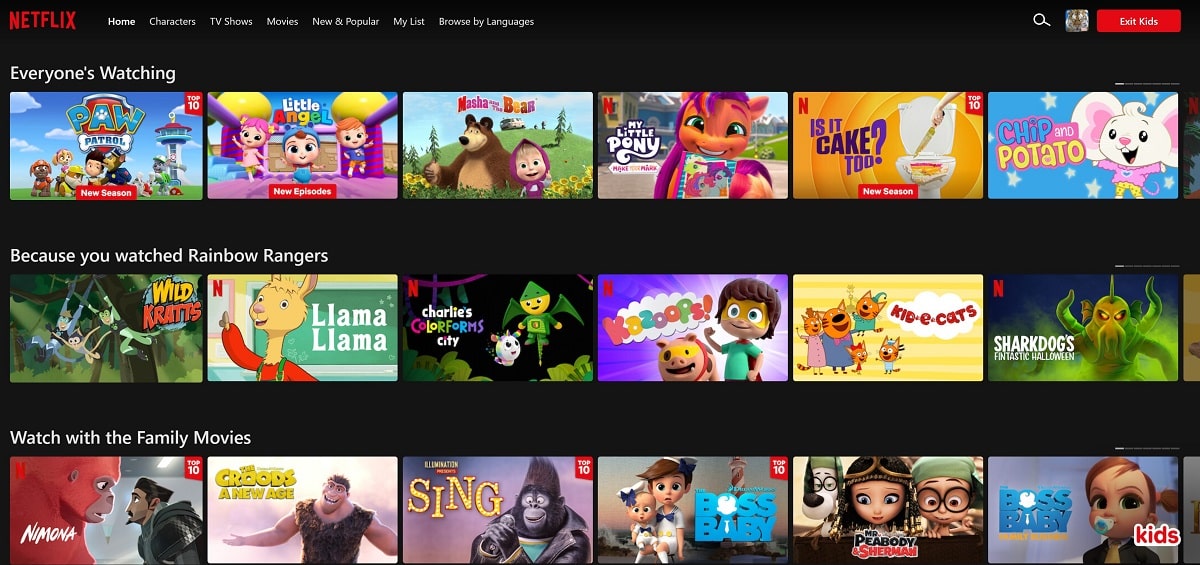Image resolution: width=1200 pixels, height=565 pixels.
Task: Click Top 10 badge on Sing
Action: point(584,467)
